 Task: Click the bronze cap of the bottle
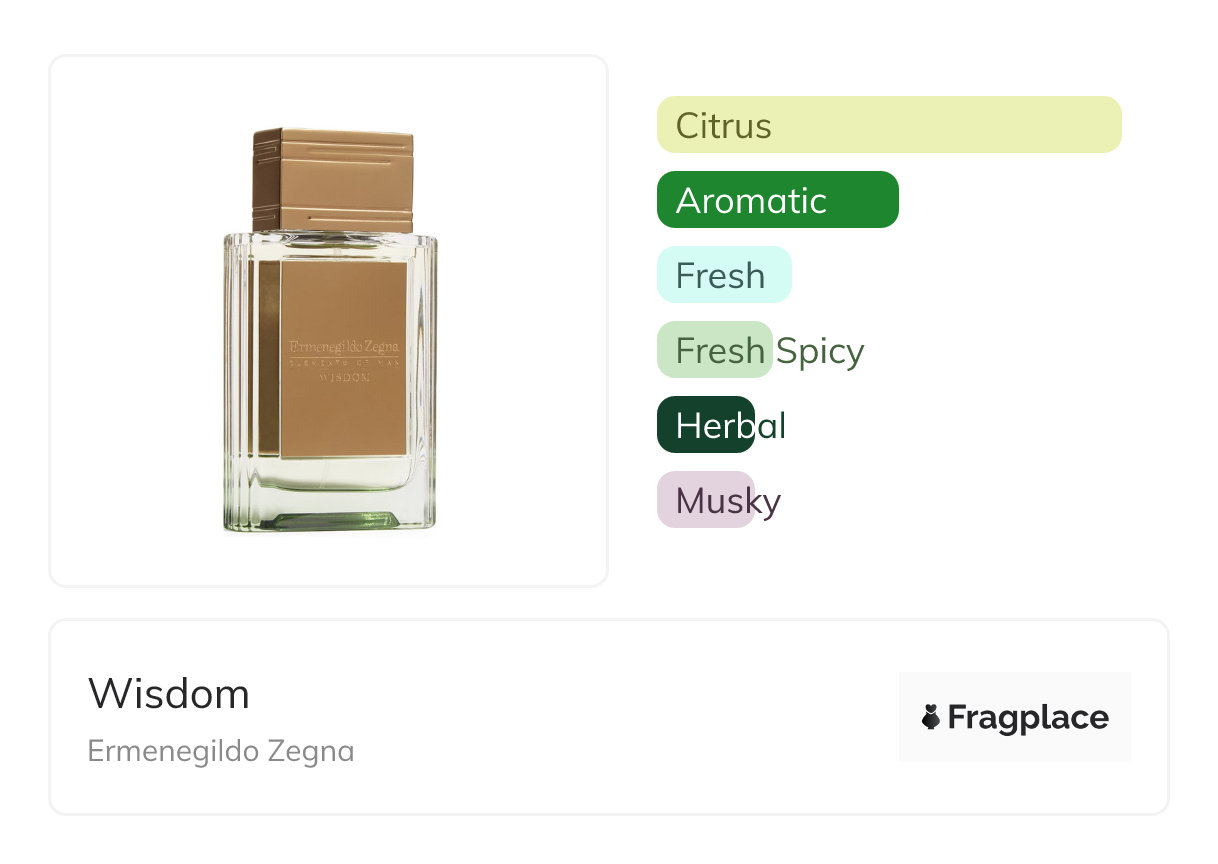[333, 180]
